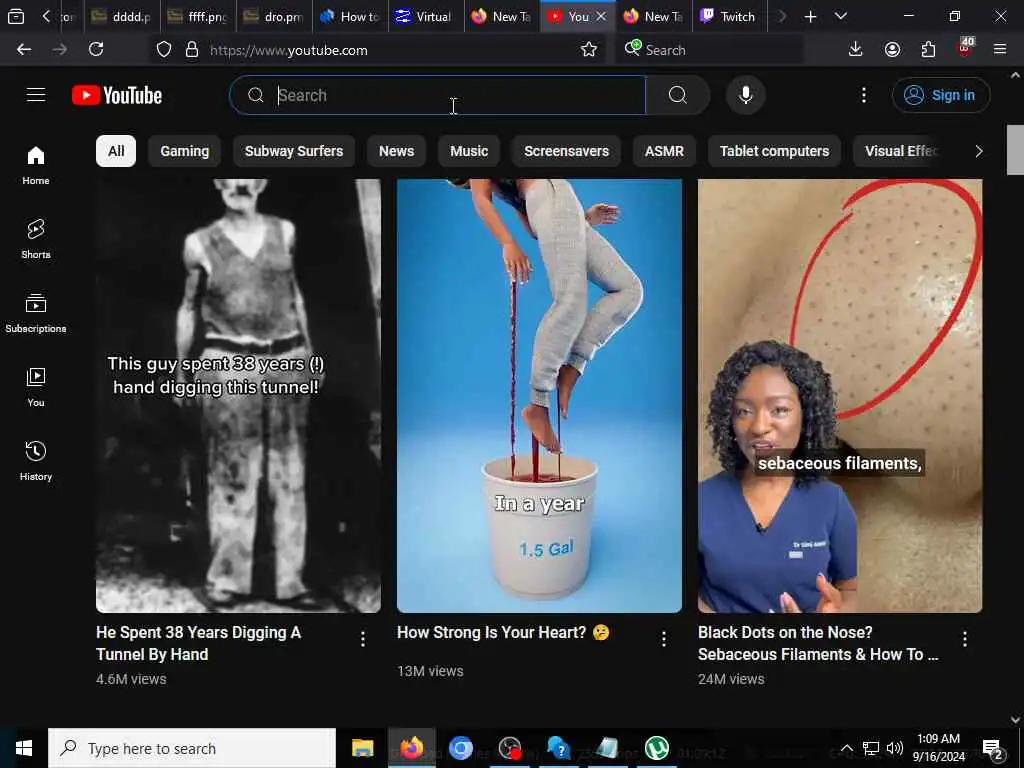Play the sebaceous filaments Shorts thumbnail
Viewport: 1024px width, 768px height.
pyautogui.click(x=840, y=396)
